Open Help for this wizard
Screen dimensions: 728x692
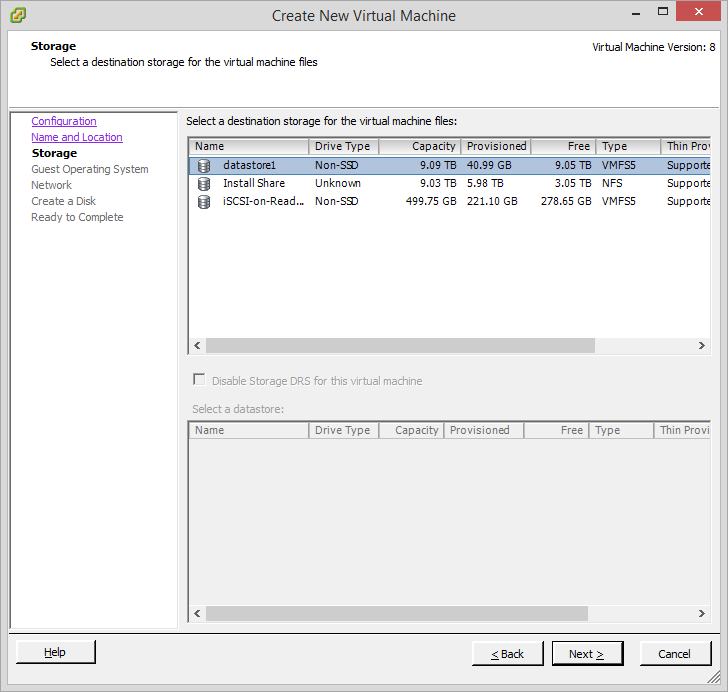coord(56,653)
